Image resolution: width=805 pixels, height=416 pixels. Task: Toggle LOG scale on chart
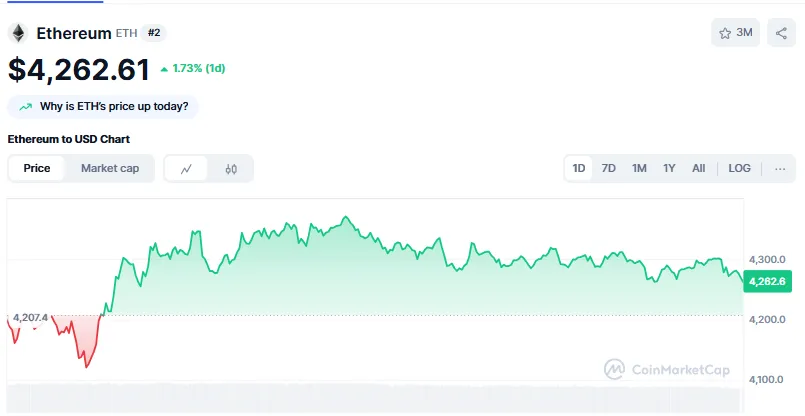coord(739,168)
